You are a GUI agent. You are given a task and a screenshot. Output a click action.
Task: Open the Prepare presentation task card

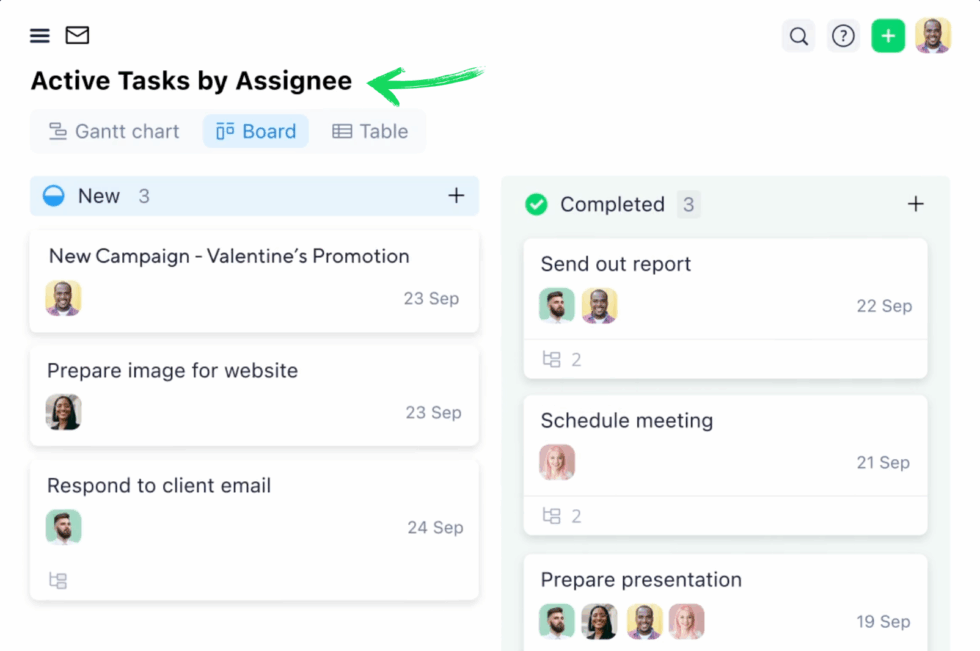click(x=641, y=580)
